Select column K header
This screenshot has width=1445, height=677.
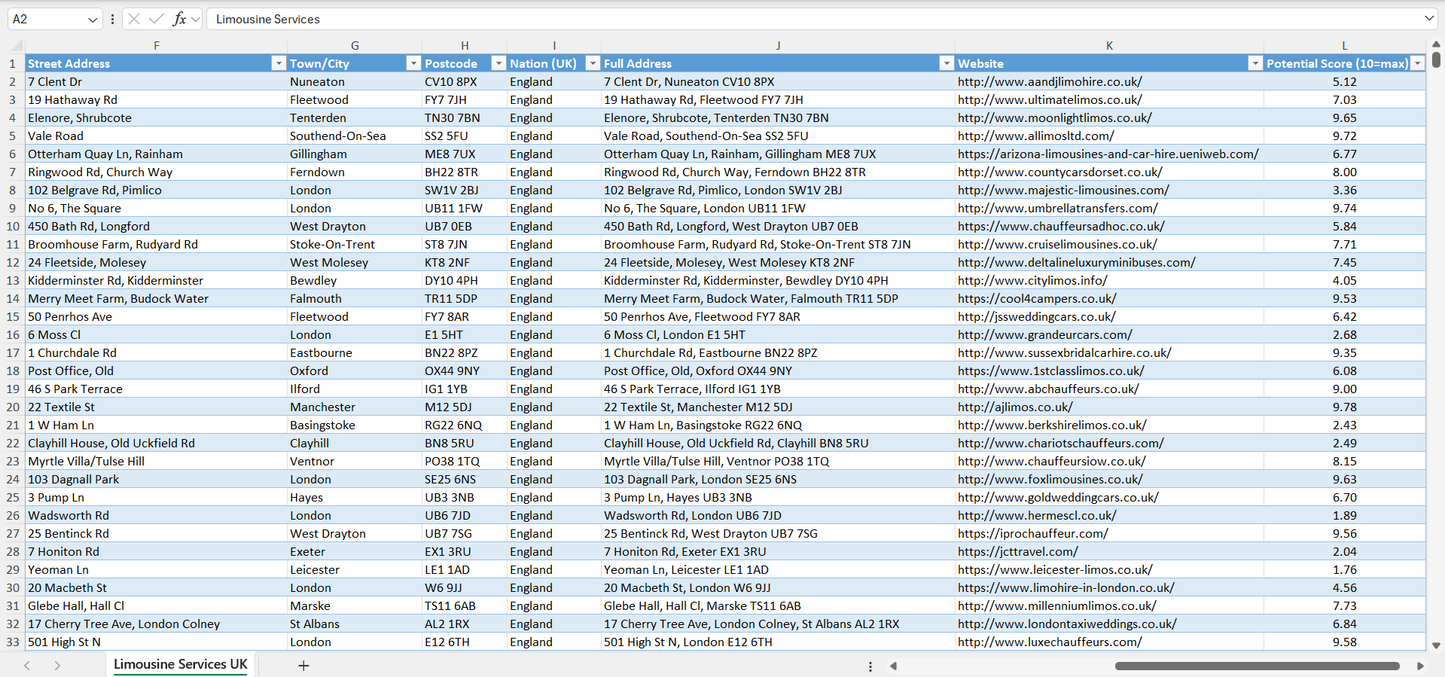tap(1109, 46)
